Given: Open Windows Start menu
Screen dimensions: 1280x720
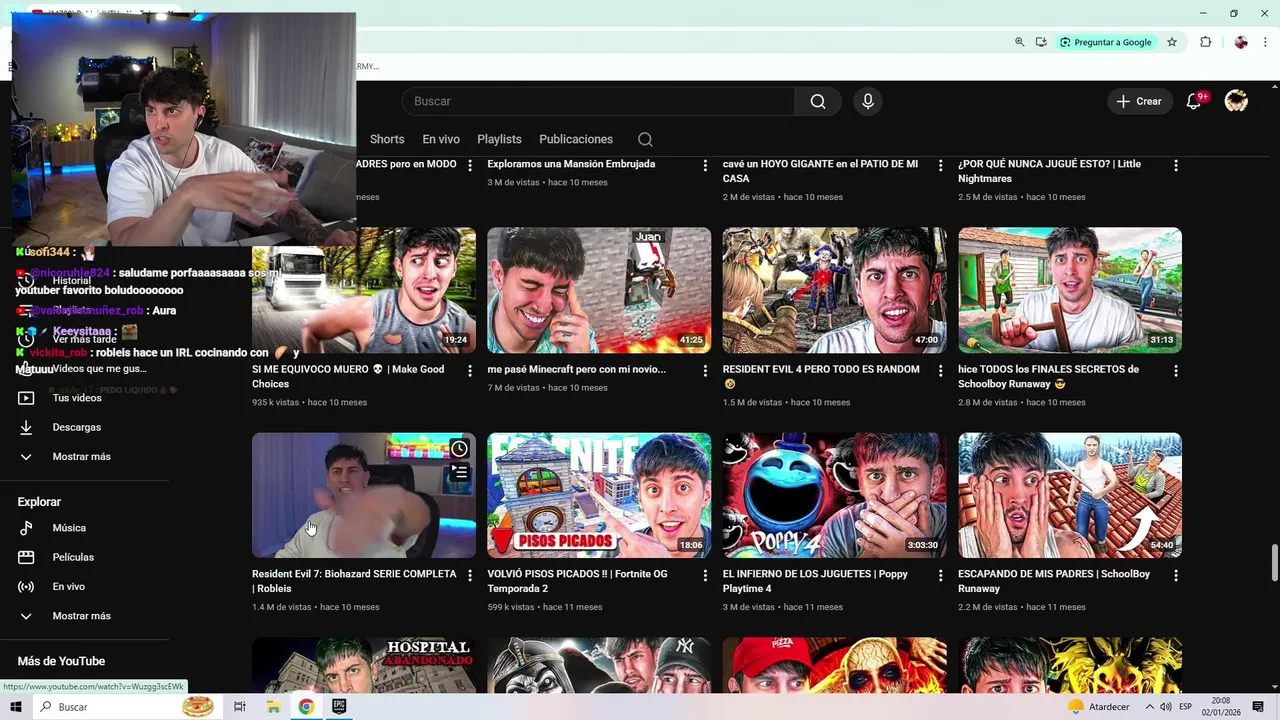Looking at the screenshot, I should [x=16, y=707].
